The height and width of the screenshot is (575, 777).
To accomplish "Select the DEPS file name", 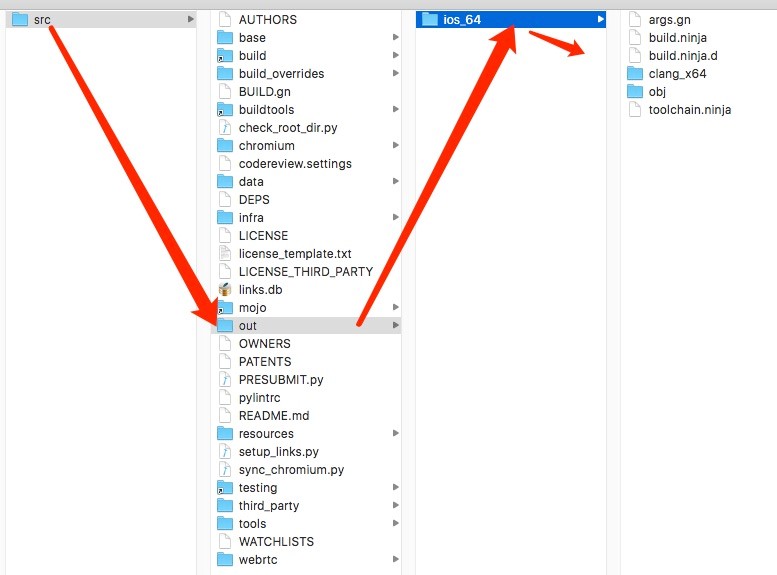I will (x=254, y=200).
